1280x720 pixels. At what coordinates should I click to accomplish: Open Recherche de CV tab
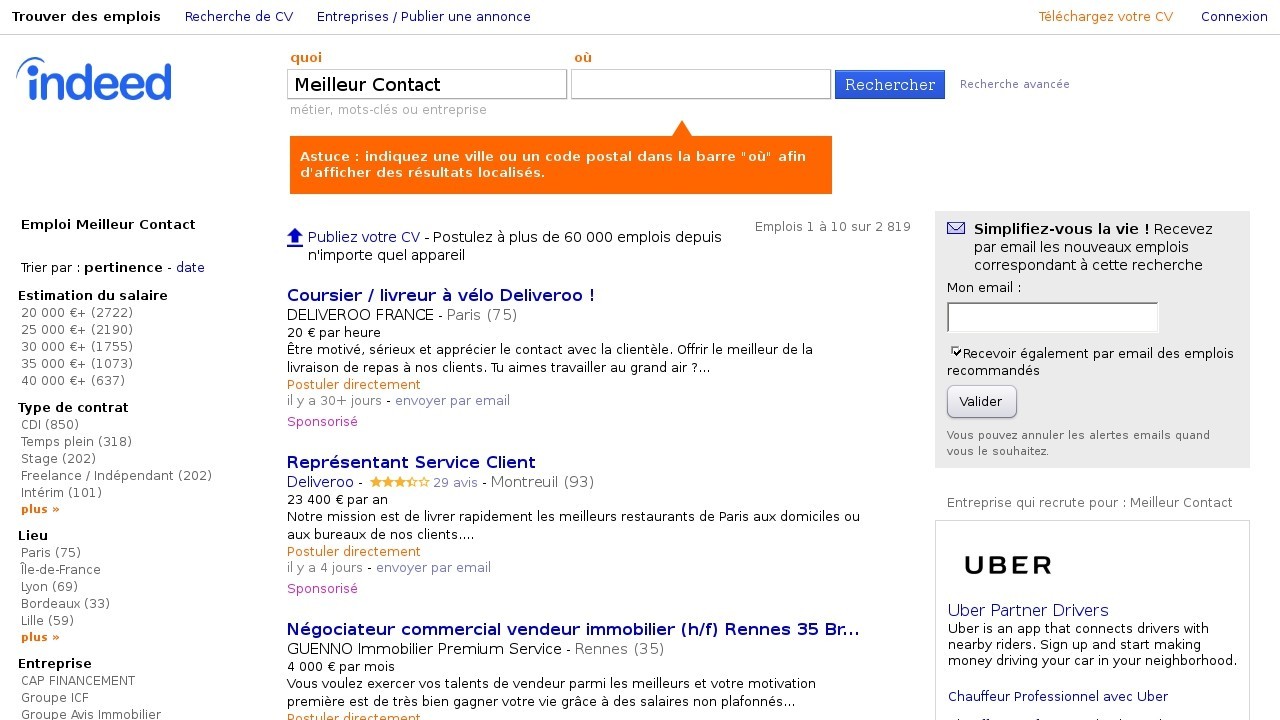click(x=239, y=17)
